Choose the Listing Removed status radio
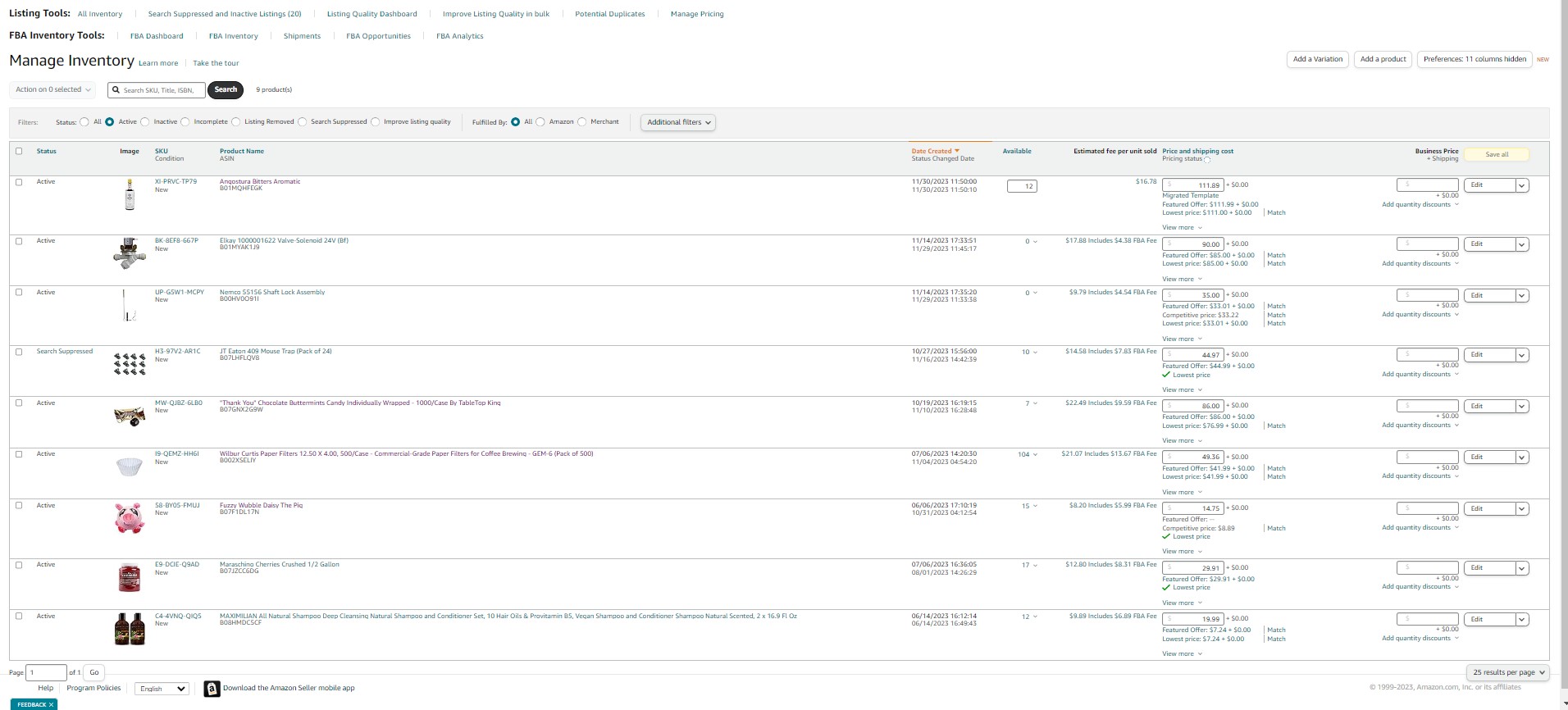Image resolution: width=1568 pixels, height=710 pixels. tap(236, 122)
